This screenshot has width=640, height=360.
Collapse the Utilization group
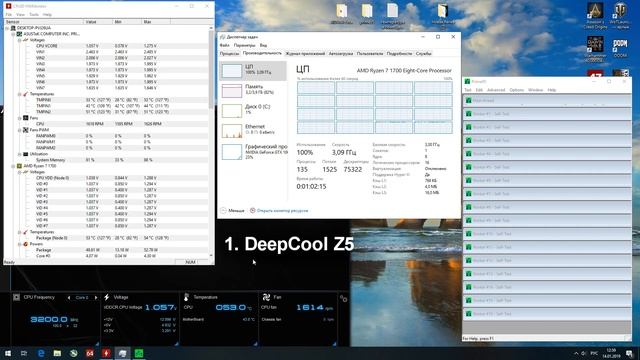click(19, 154)
